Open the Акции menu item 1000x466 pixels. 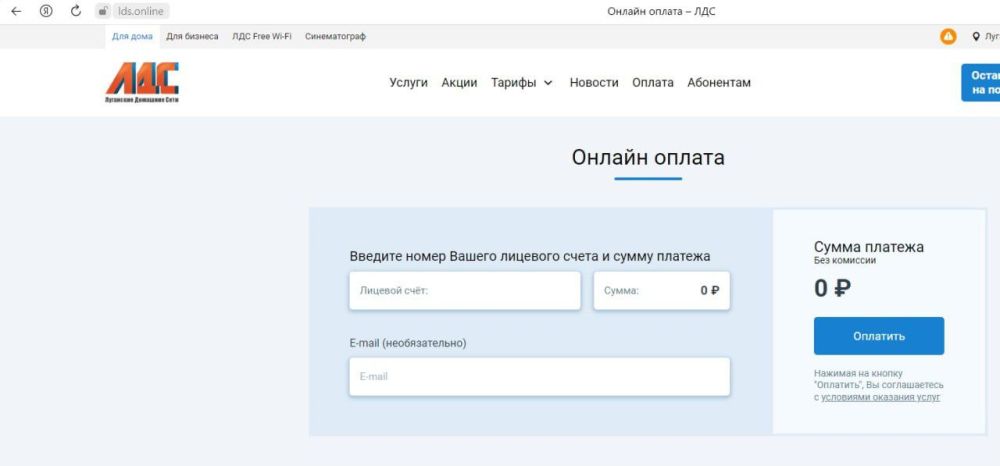pyautogui.click(x=459, y=83)
